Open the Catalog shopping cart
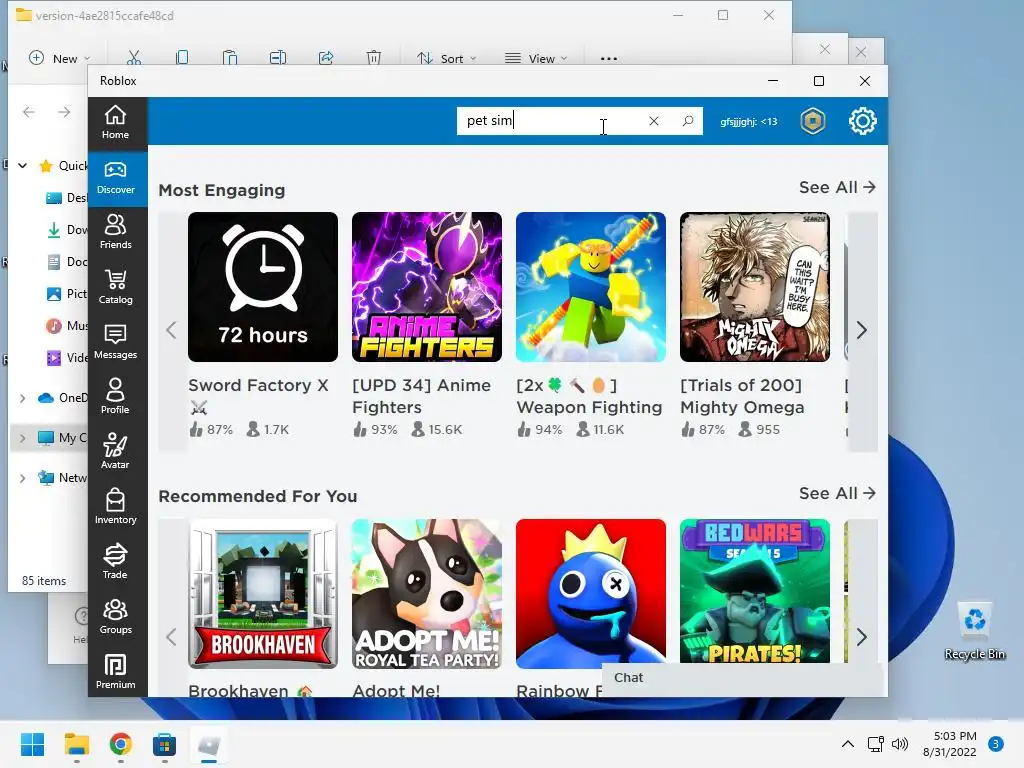This screenshot has width=1024, height=768. [x=116, y=288]
